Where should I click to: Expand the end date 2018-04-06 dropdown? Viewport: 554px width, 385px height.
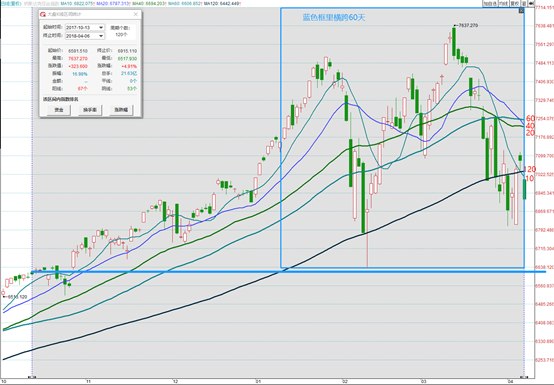tap(101, 36)
